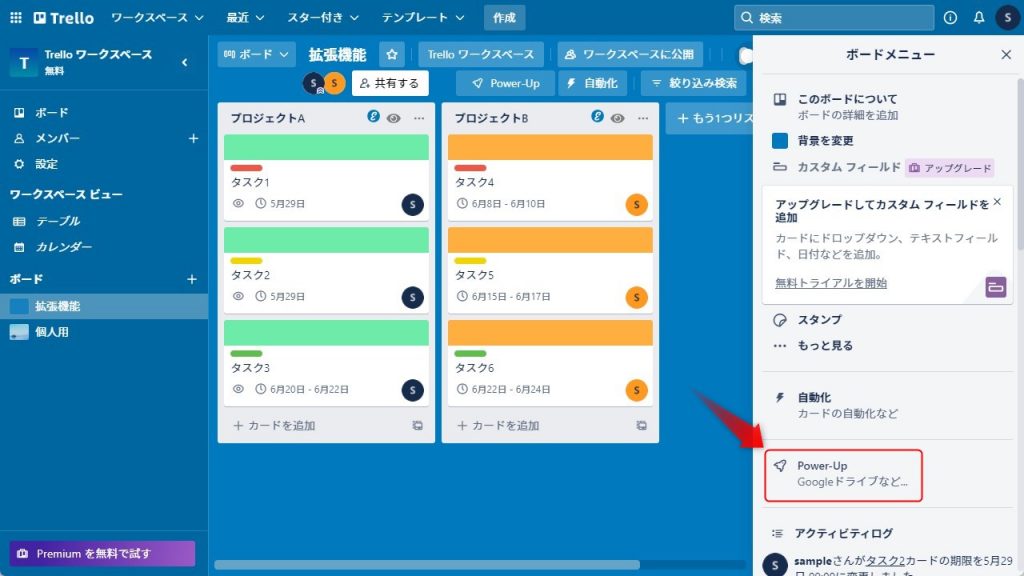Add a card to プロジェクトA
The image size is (1024, 576).
[x=274, y=426]
